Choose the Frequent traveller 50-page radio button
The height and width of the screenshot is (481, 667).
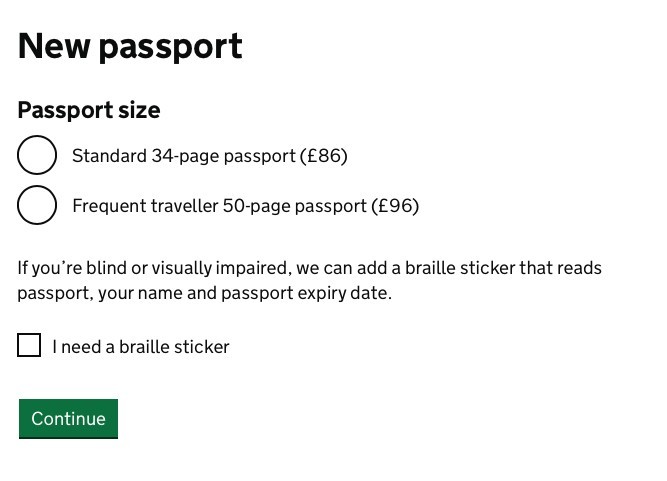tap(37, 206)
